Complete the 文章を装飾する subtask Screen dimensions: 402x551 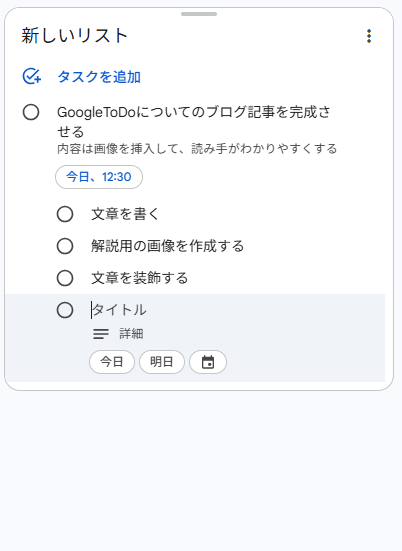coord(65,278)
